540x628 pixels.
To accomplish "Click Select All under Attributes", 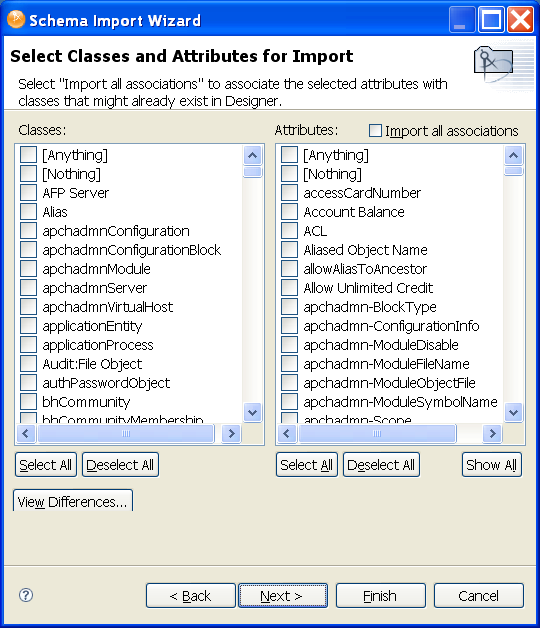I will click(x=307, y=465).
